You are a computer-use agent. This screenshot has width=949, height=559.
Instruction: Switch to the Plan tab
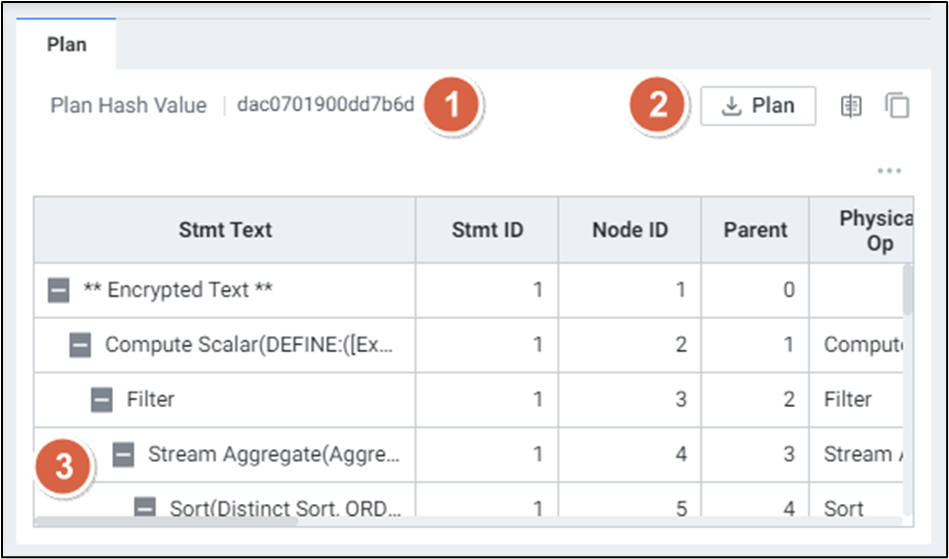click(67, 45)
